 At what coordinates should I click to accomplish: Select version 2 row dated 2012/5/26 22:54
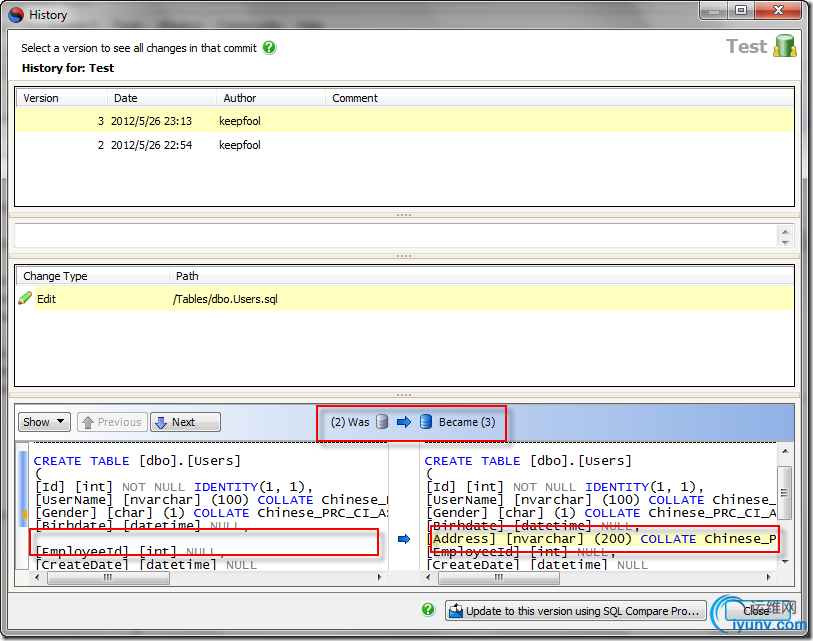tap(404, 145)
